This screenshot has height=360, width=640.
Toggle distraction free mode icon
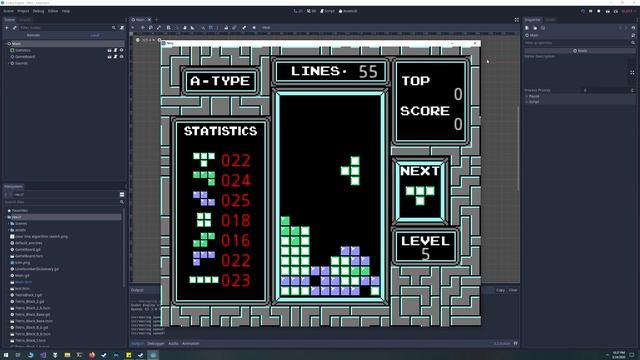coord(517,20)
